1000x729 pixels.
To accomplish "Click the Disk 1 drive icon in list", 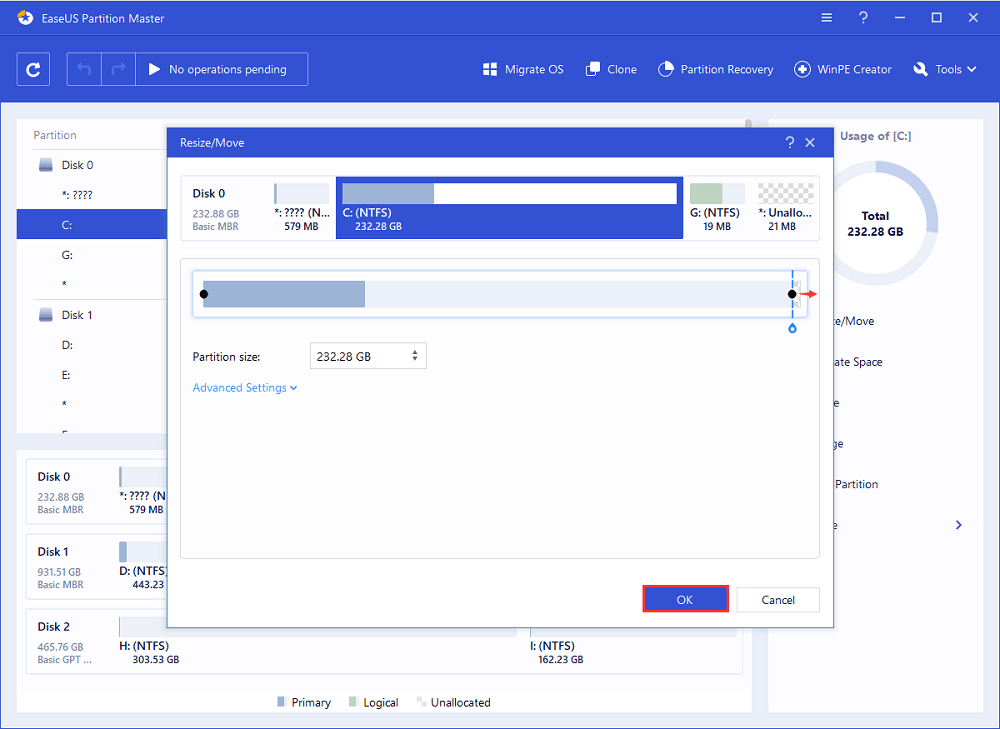I will [x=45, y=315].
